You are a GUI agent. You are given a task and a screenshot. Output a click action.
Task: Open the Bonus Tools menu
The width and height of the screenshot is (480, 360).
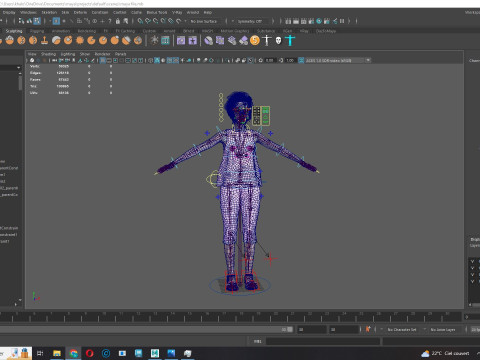pyautogui.click(x=157, y=12)
